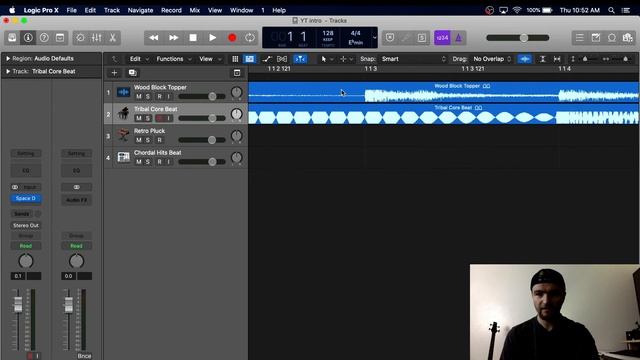Enable input monitoring on Wood Block Topper
The height and width of the screenshot is (360, 640).
click(169, 97)
